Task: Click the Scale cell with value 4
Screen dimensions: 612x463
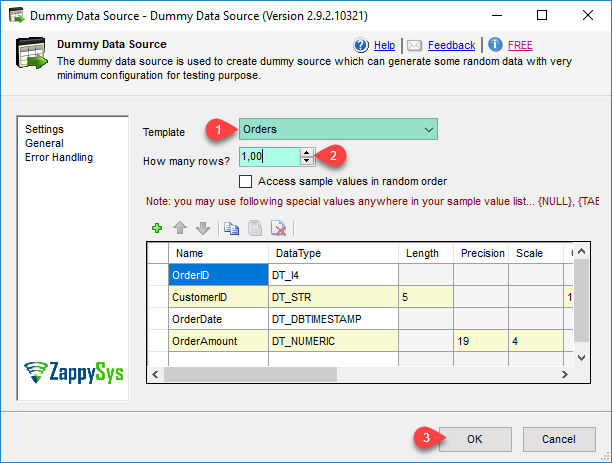Action: point(536,341)
